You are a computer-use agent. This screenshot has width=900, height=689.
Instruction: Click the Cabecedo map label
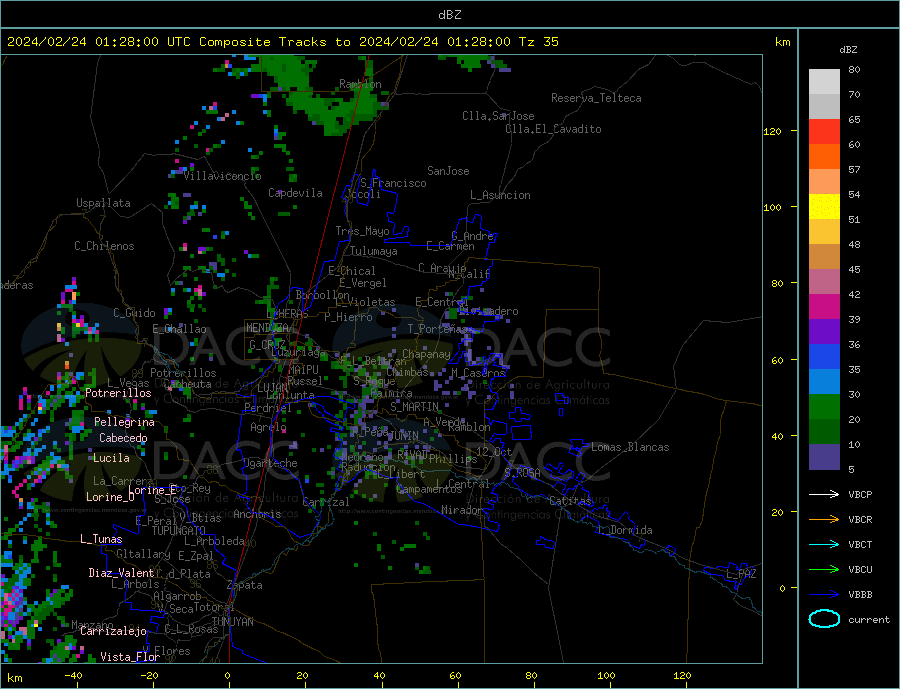pos(123,438)
